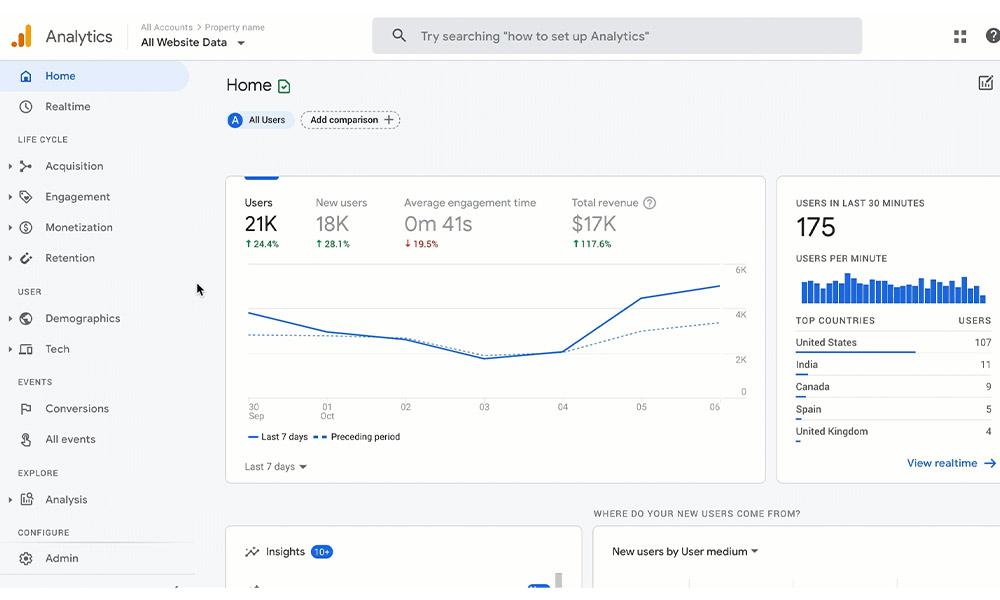Open the All Website Data property selector

point(193,43)
